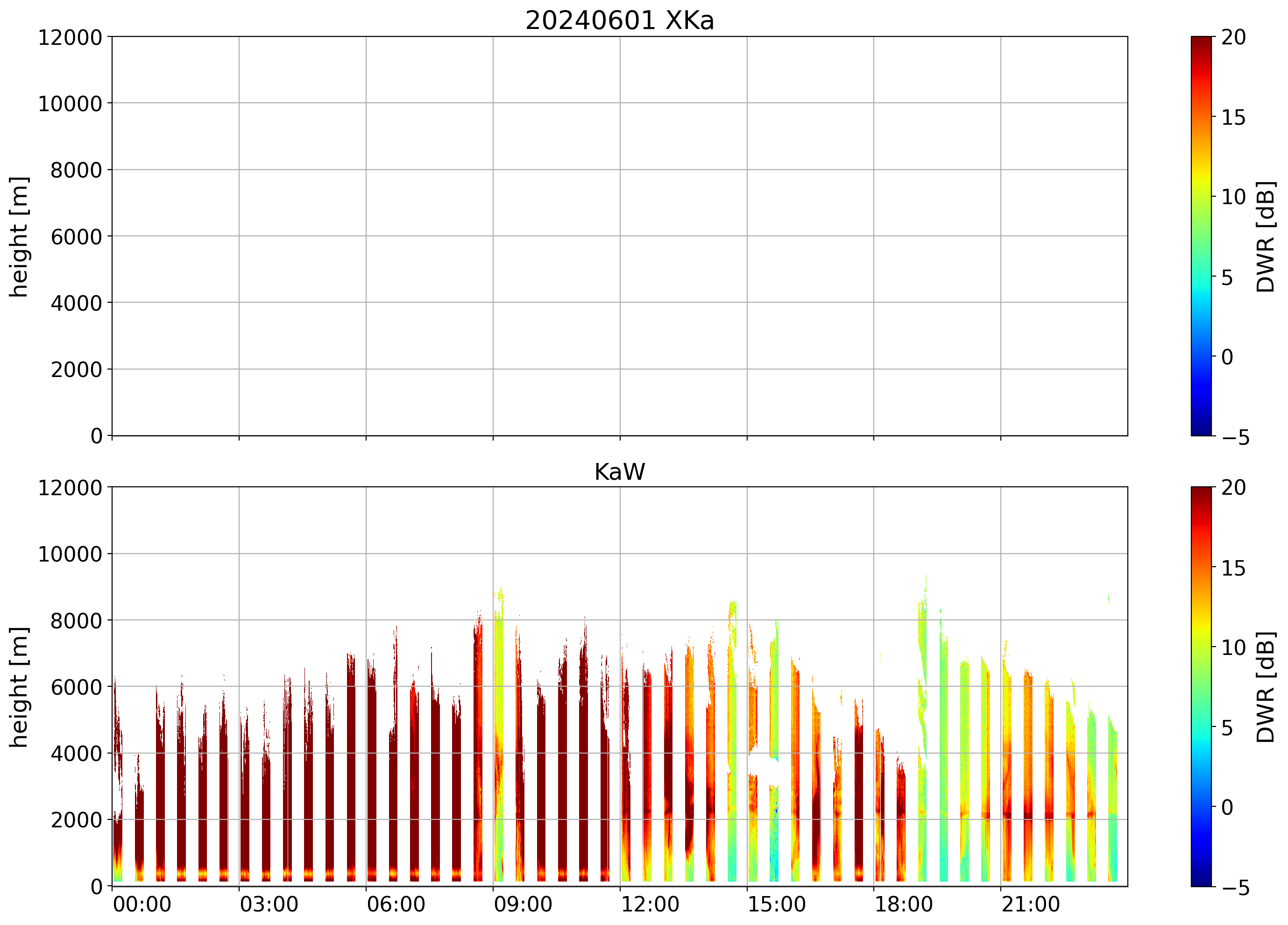
Task: Click the '21:00' time axis label
Action: point(1030,904)
